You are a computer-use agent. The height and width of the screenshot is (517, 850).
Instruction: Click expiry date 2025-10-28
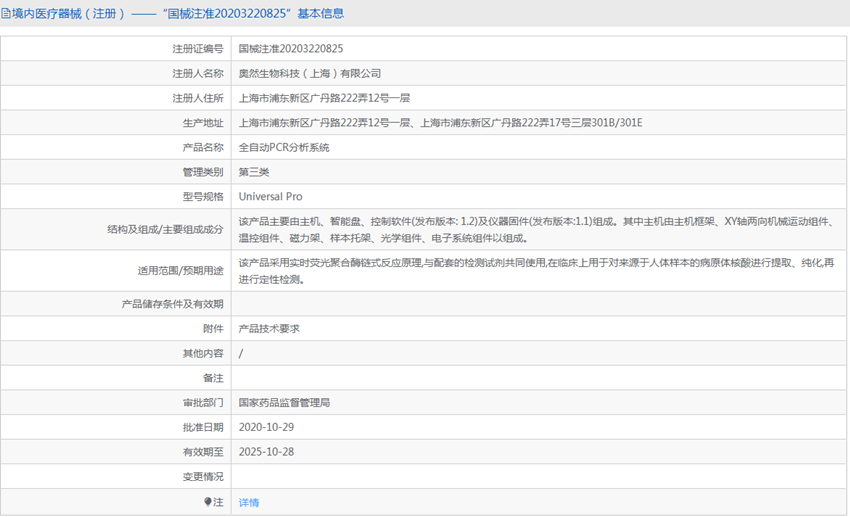pos(267,452)
